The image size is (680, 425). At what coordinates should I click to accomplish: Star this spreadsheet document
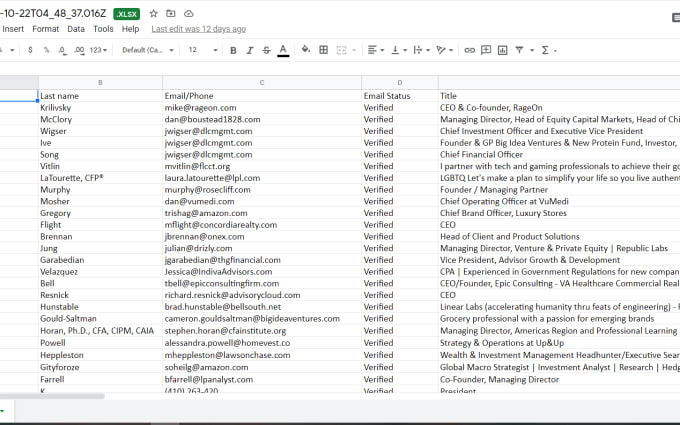click(153, 14)
